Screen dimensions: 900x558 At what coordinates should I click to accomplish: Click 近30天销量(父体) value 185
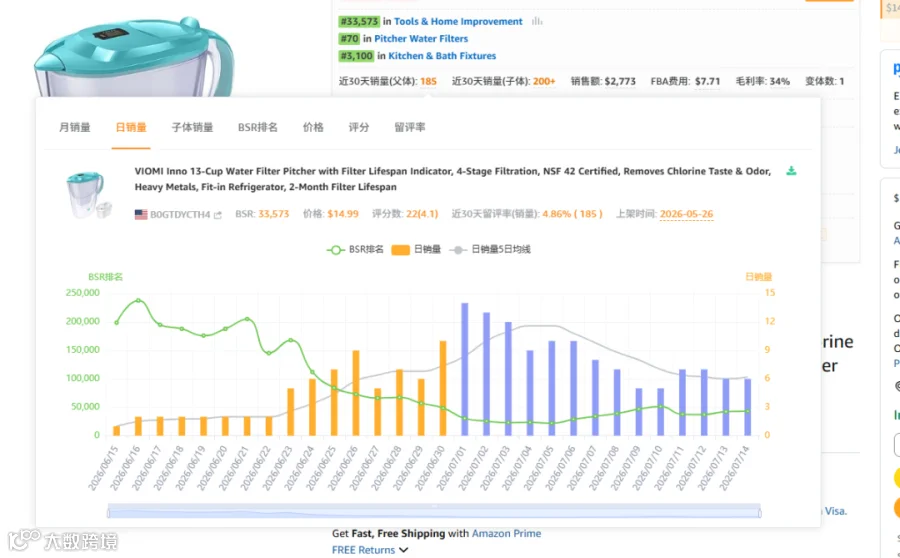(x=428, y=82)
